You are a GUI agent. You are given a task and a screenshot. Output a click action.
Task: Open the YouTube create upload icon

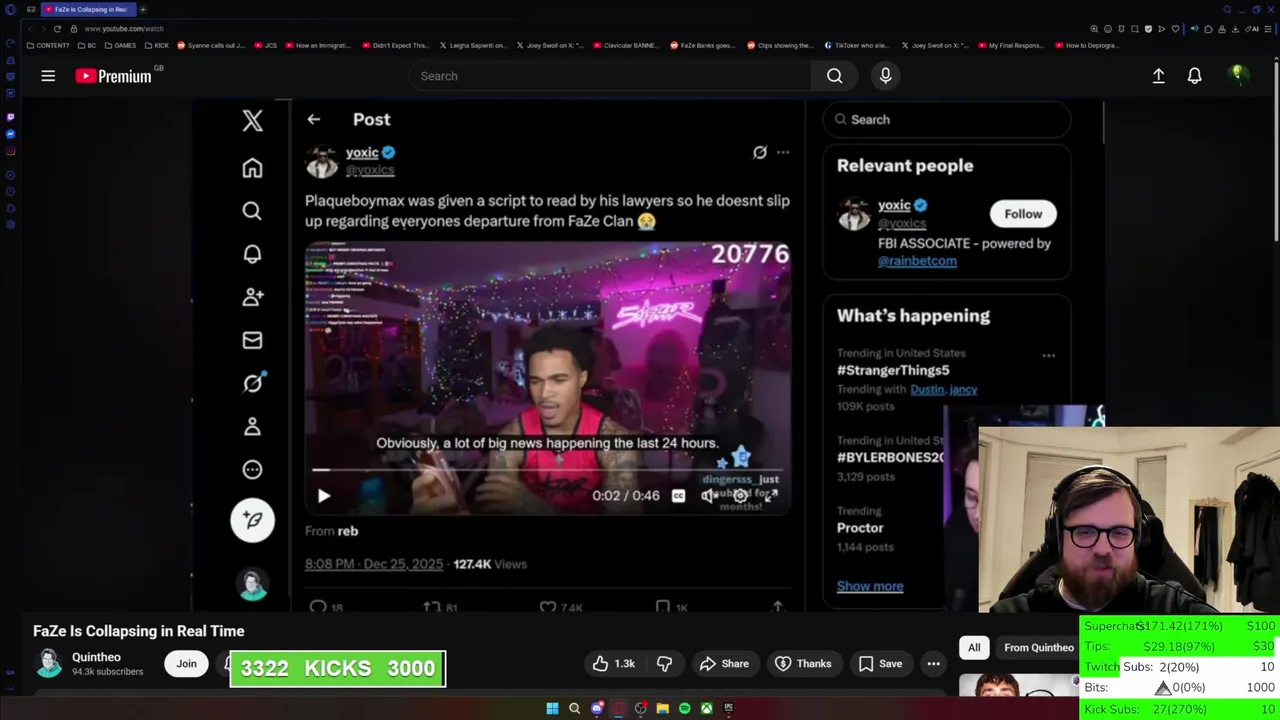[x=1158, y=76]
